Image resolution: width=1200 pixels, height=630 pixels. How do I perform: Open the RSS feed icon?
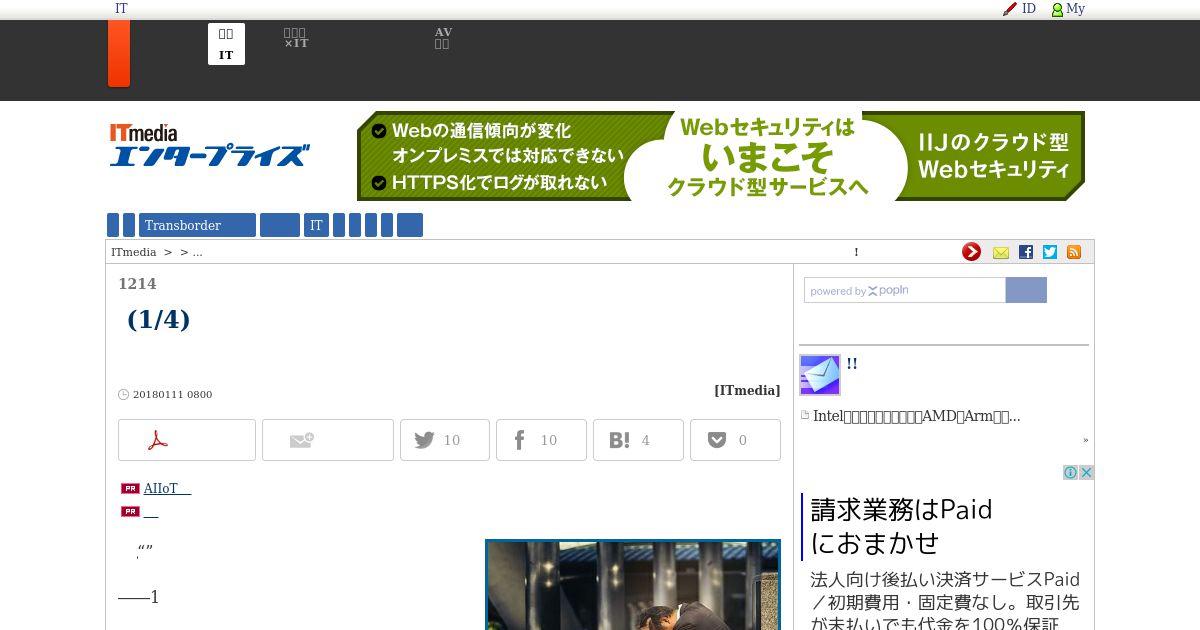(1074, 252)
